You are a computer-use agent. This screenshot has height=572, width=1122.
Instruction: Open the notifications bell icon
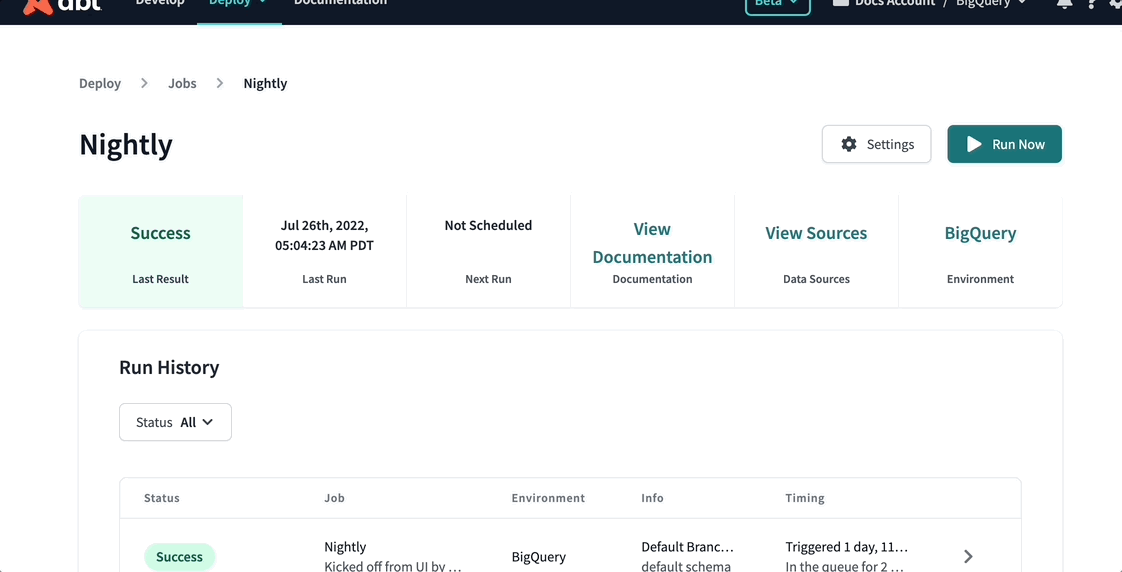pos(1064,4)
